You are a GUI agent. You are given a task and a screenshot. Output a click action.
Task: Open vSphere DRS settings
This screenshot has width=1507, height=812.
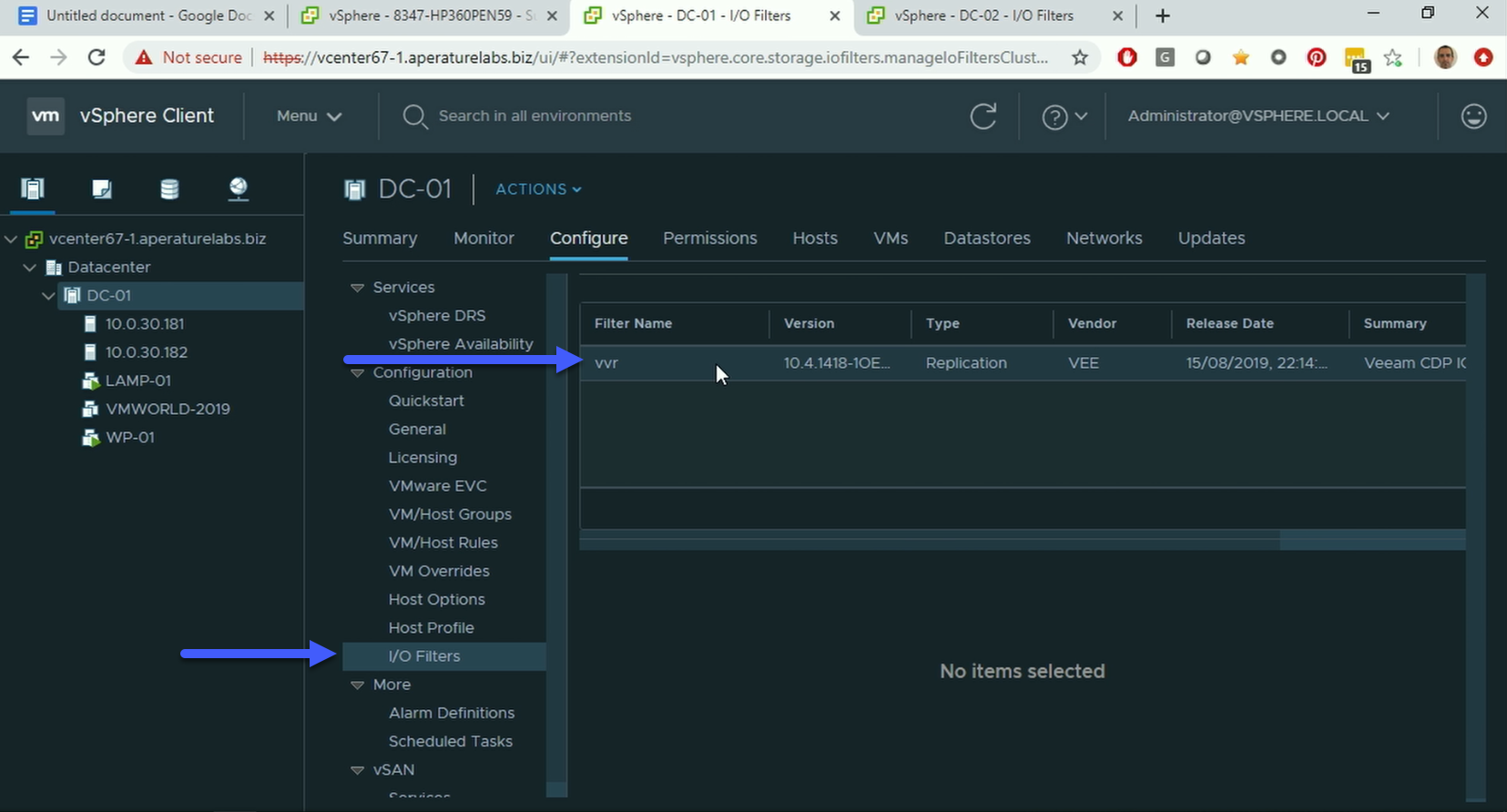[x=437, y=315]
